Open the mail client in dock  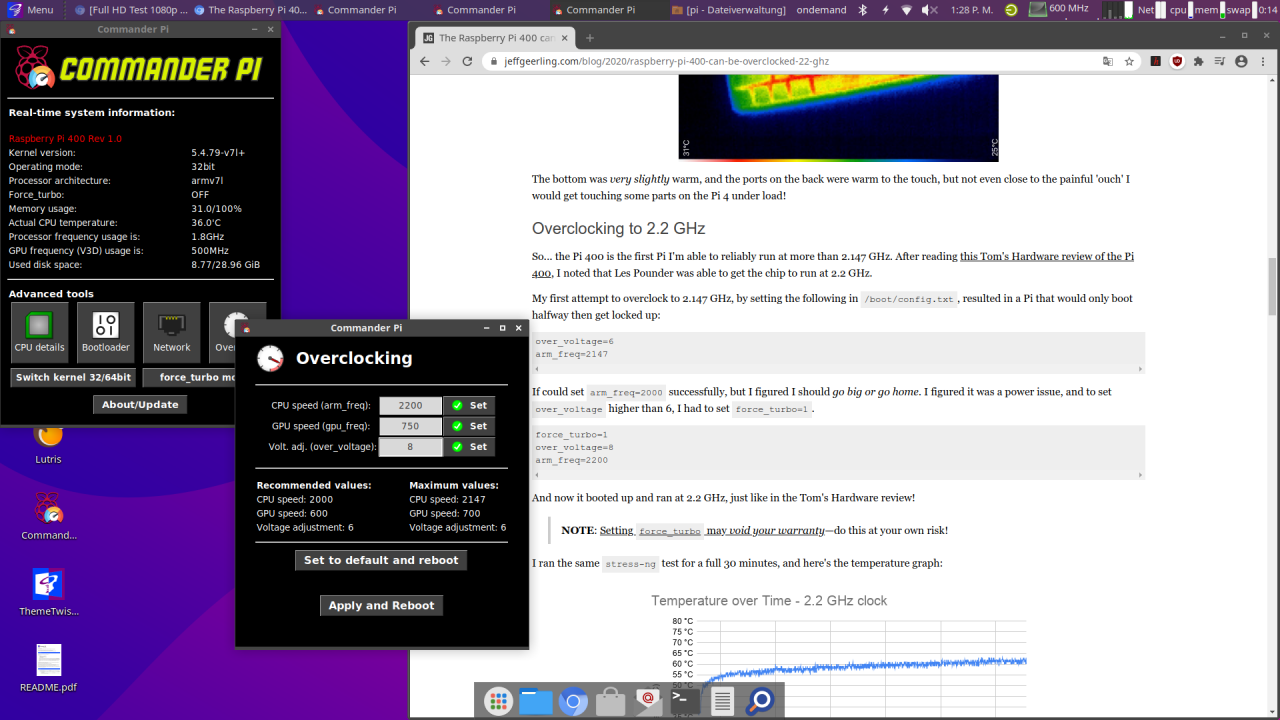pyautogui.click(x=648, y=701)
